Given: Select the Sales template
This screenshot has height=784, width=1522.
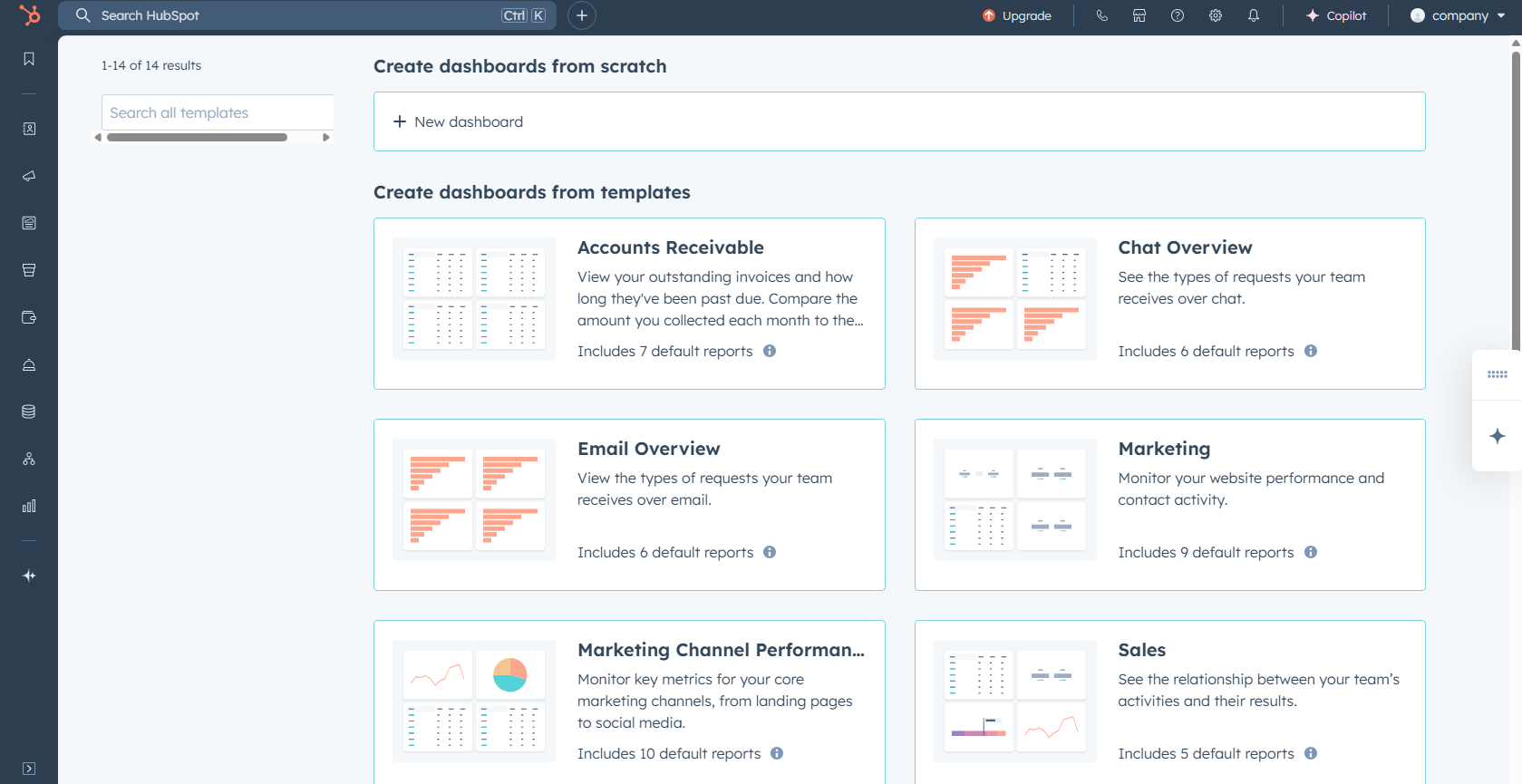Looking at the screenshot, I should [1170, 702].
